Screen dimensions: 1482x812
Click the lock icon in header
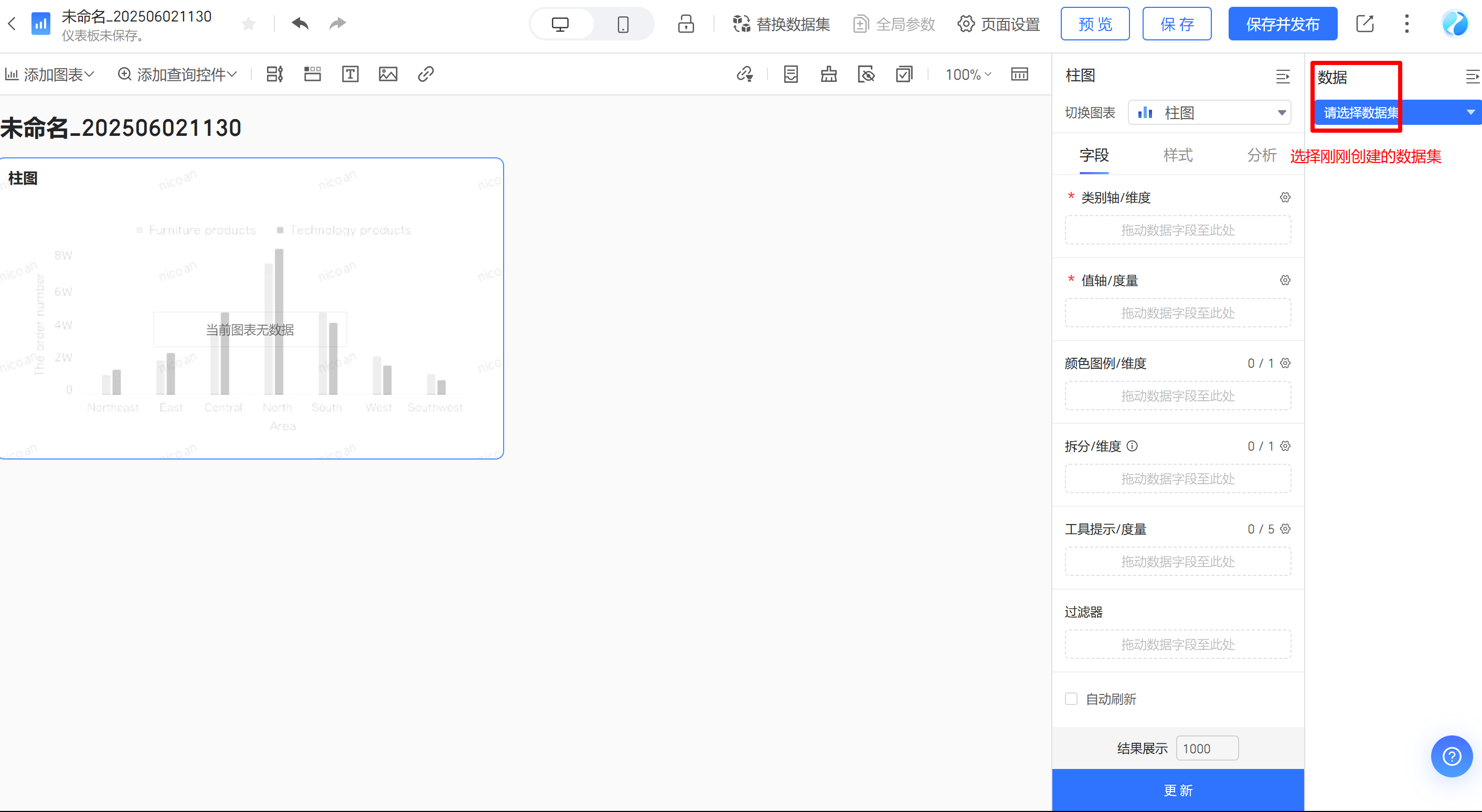click(x=686, y=24)
